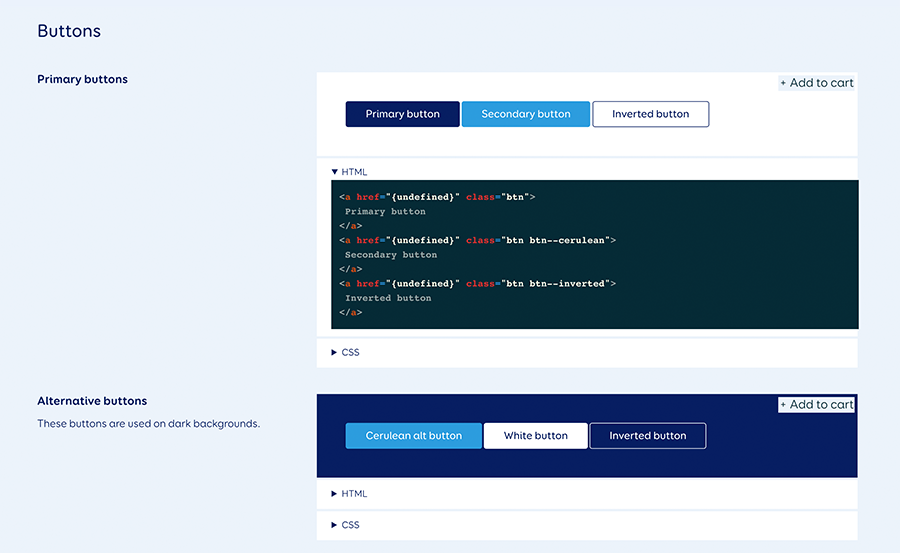
Task: Click the Inverted button on dark background
Action: coord(647,435)
